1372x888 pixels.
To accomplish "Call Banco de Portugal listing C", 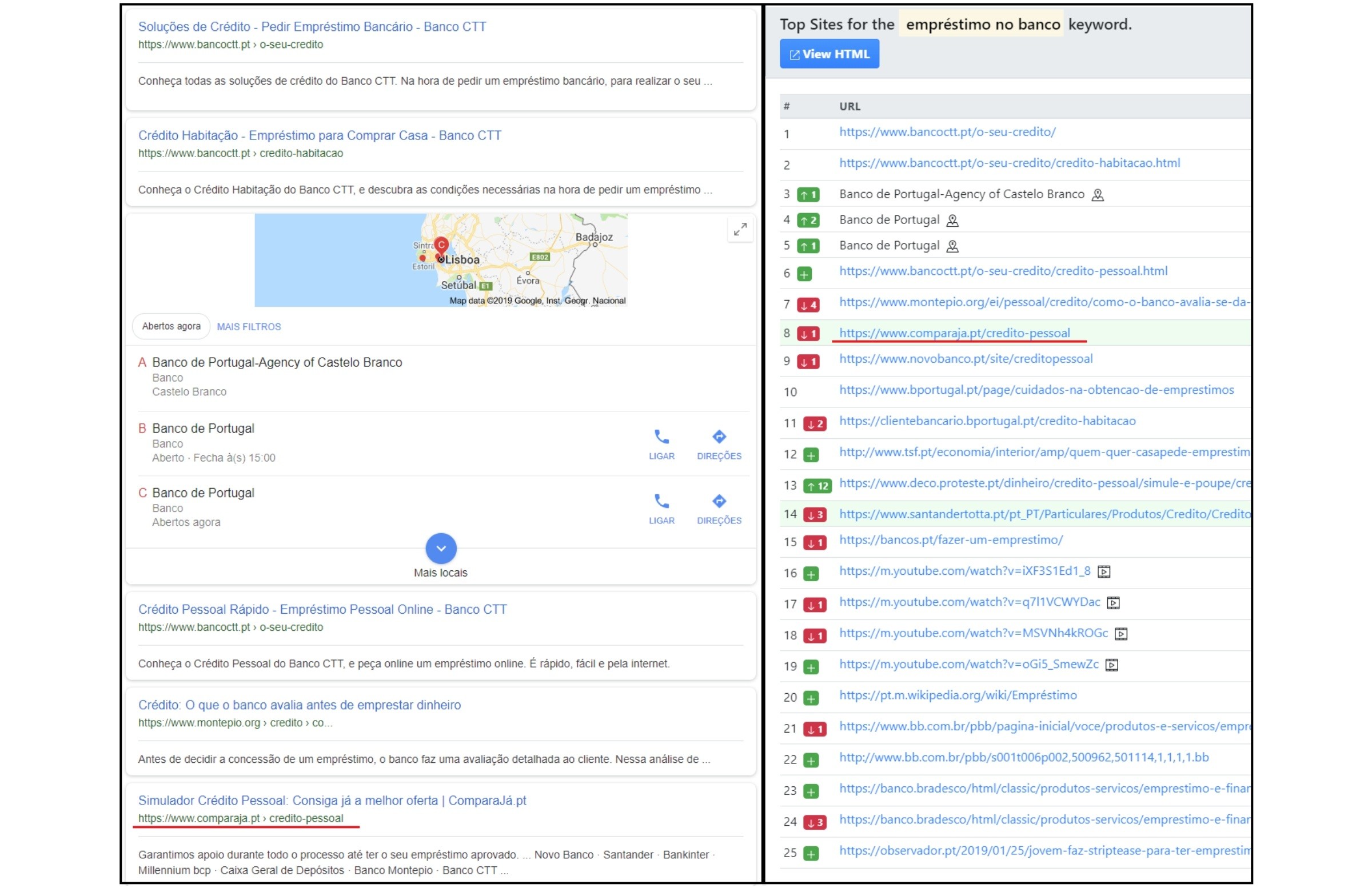I will click(661, 509).
